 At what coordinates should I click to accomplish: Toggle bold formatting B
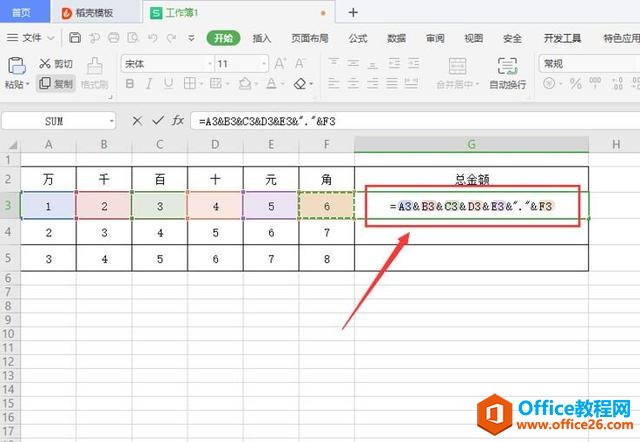130,84
